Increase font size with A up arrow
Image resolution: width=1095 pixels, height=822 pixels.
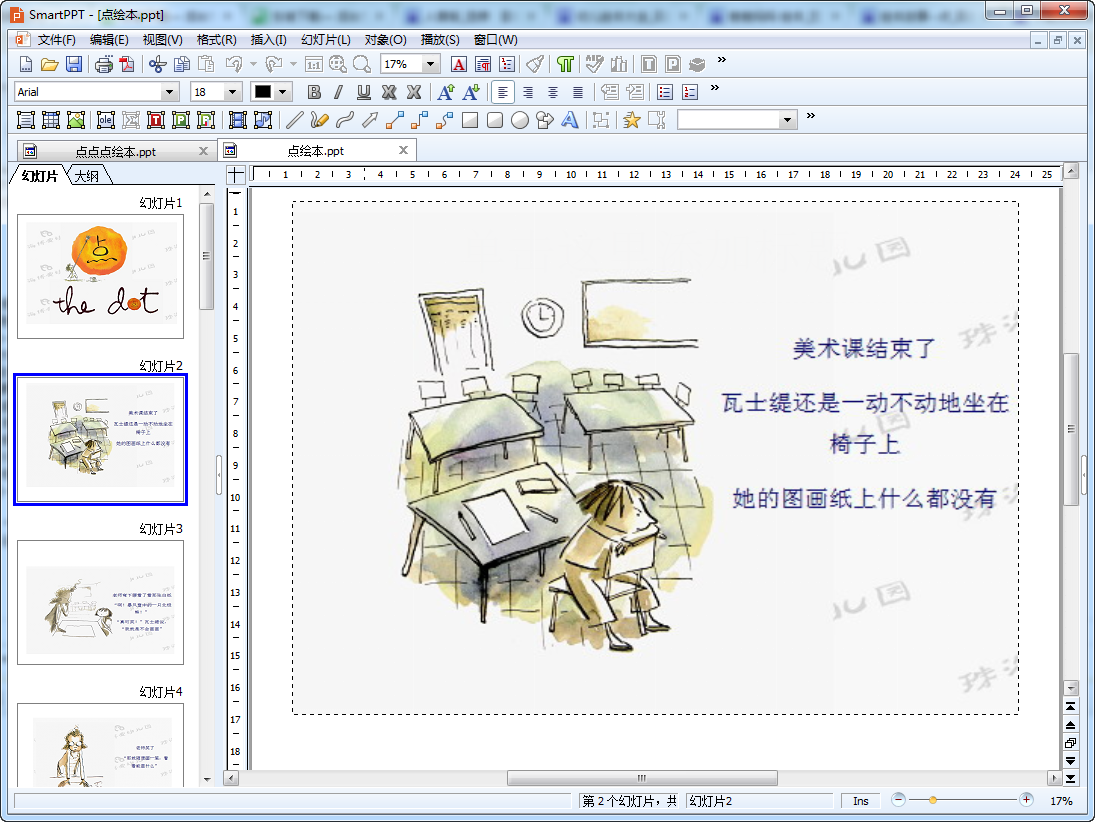pyautogui.click(x=446, y=92)
